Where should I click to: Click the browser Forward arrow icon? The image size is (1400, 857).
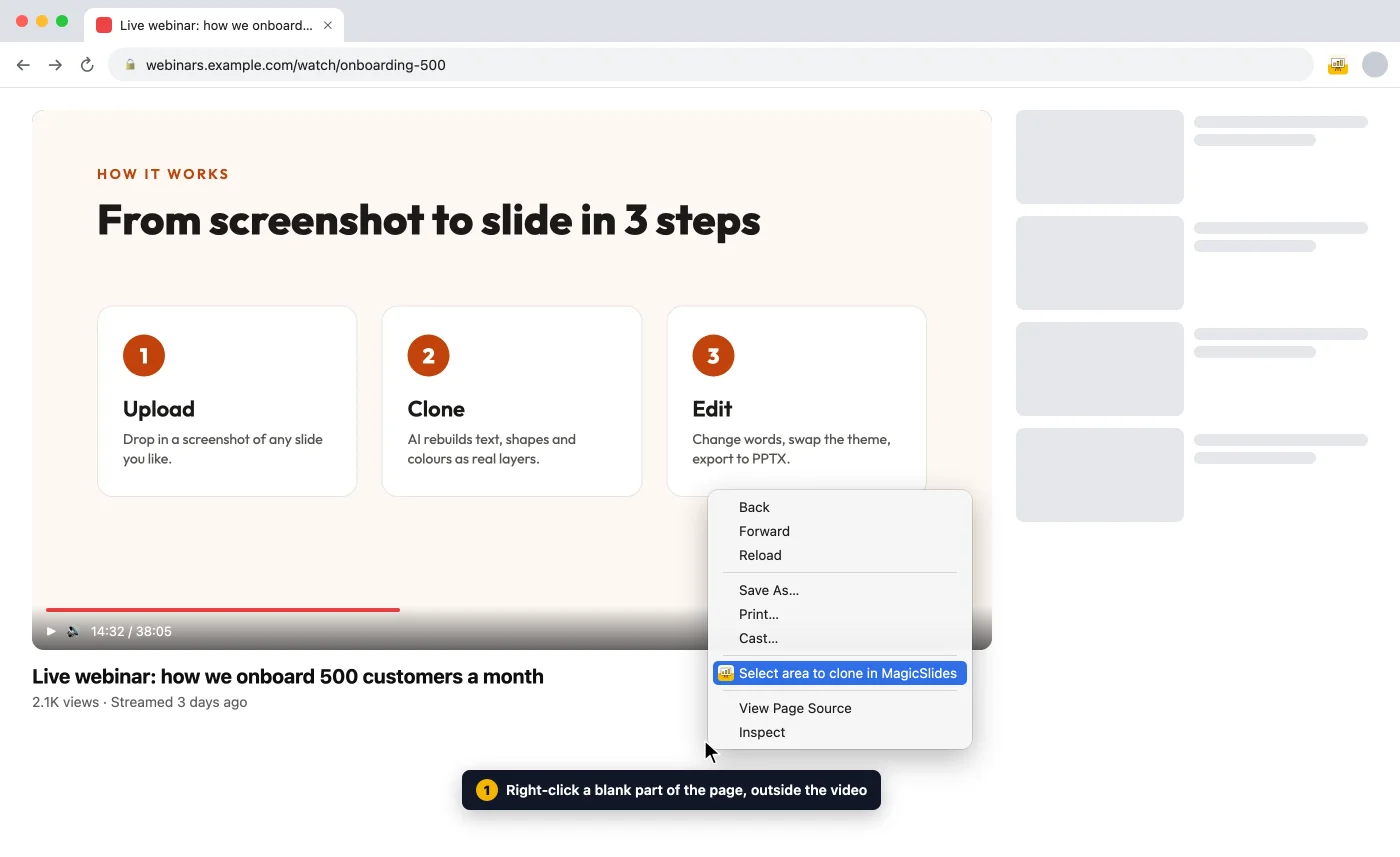coord(55,65)
